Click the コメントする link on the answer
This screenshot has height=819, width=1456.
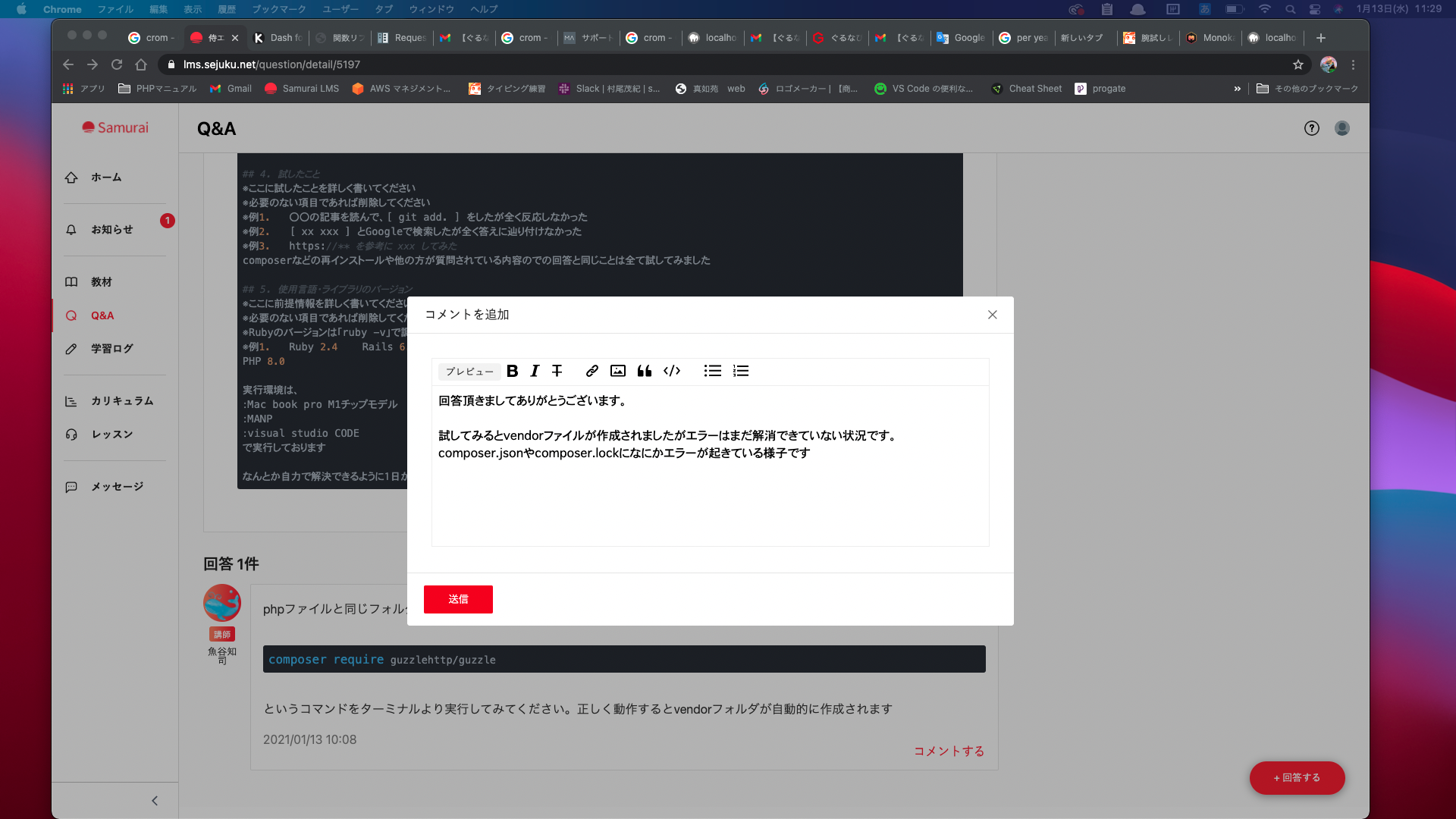[949, 751]
